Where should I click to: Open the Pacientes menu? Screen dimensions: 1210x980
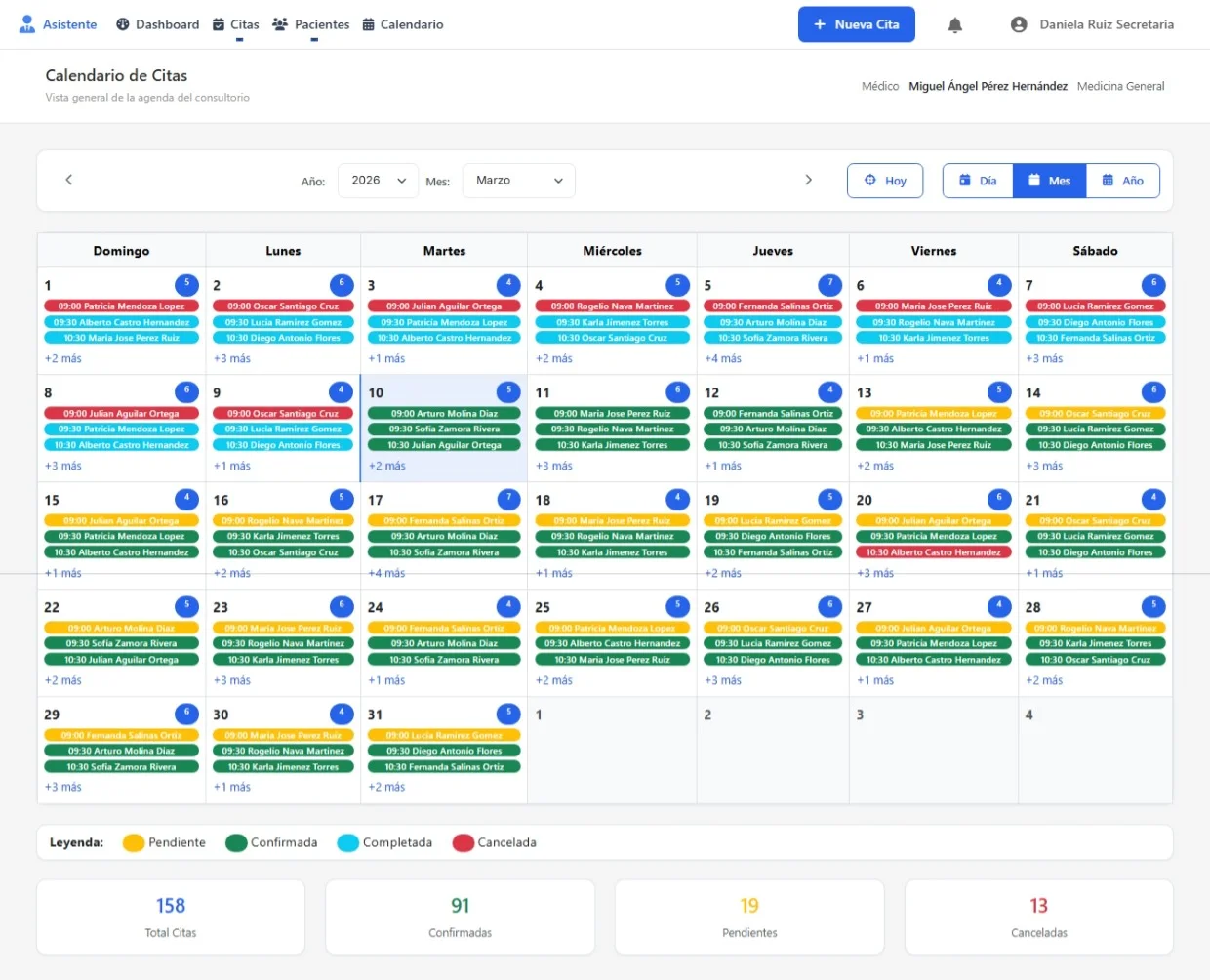tap(310, 24)
